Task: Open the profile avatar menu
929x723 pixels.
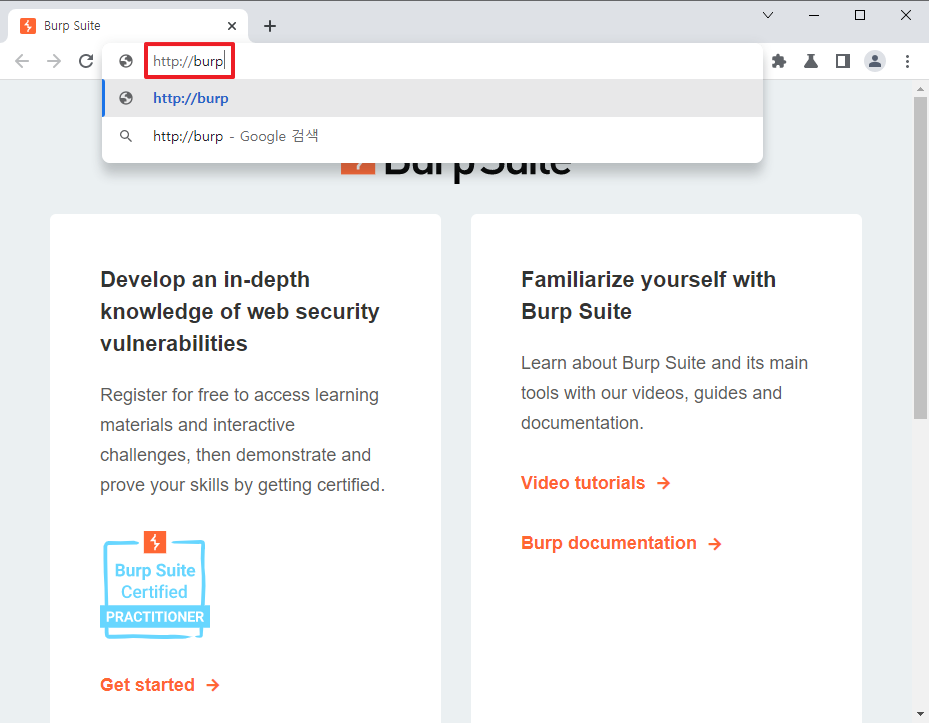Action: 874,61
